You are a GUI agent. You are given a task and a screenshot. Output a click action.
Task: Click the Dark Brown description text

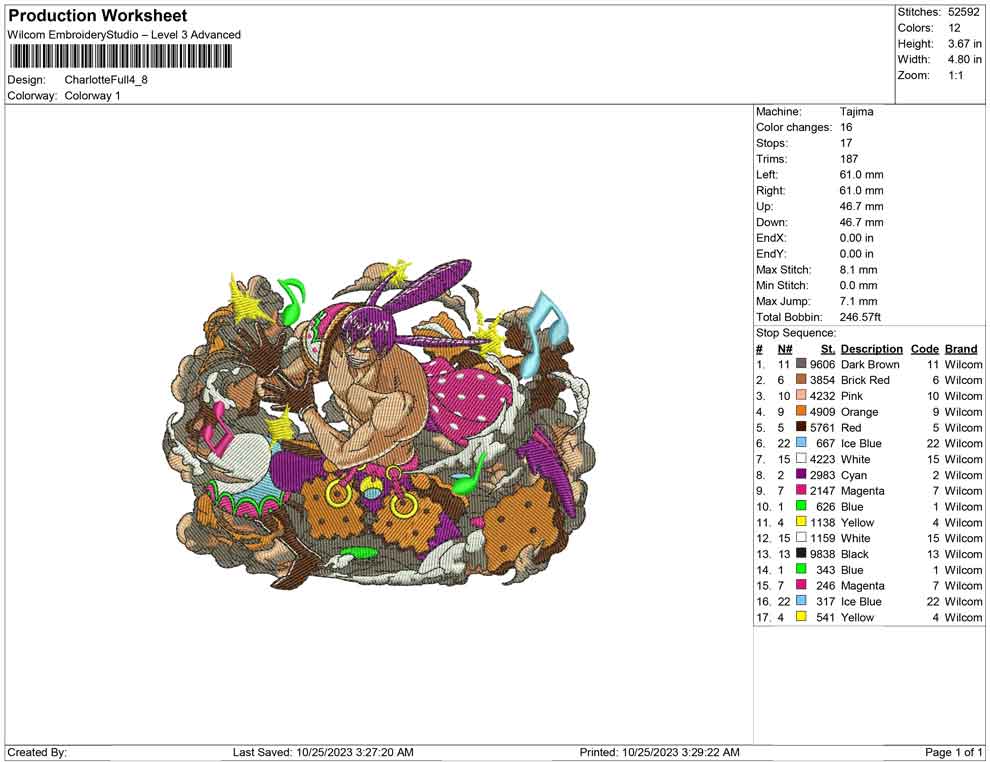click(x=870, y=364)
